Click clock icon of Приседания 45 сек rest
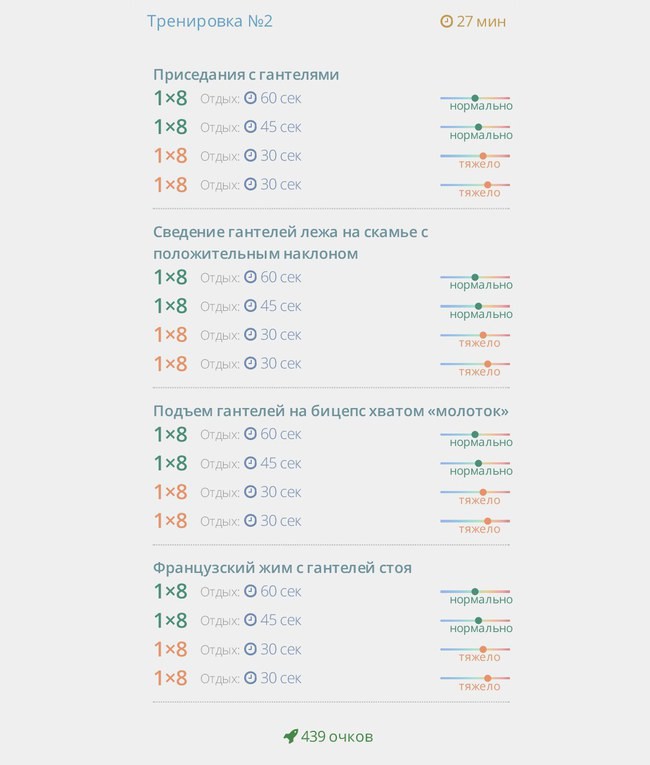This screenshot has width=650, height=765. click(250, 126)
